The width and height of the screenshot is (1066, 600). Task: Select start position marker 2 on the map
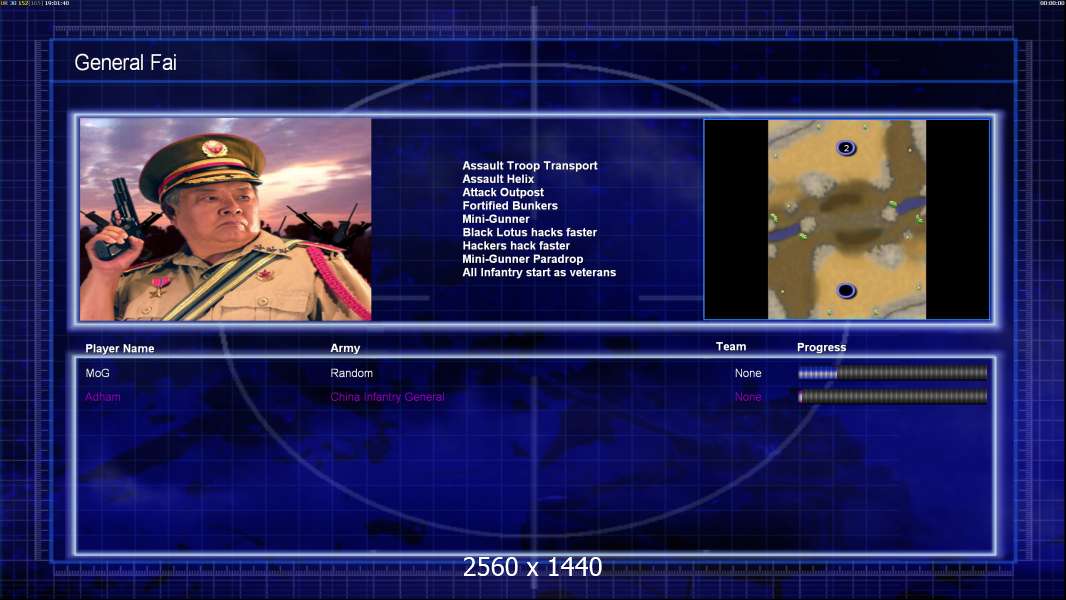point(846,147)
